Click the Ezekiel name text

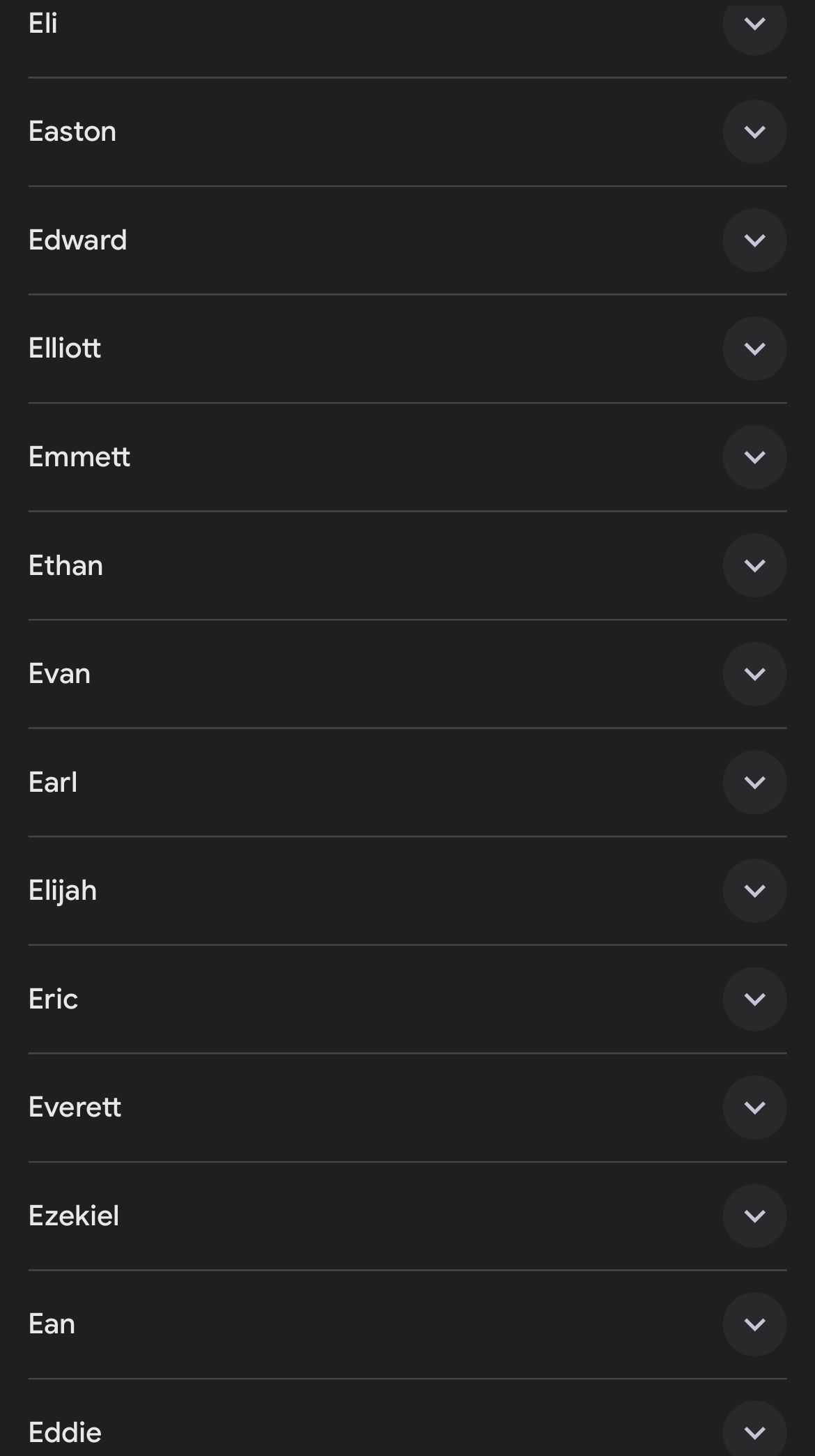[x=74, y=1216]
